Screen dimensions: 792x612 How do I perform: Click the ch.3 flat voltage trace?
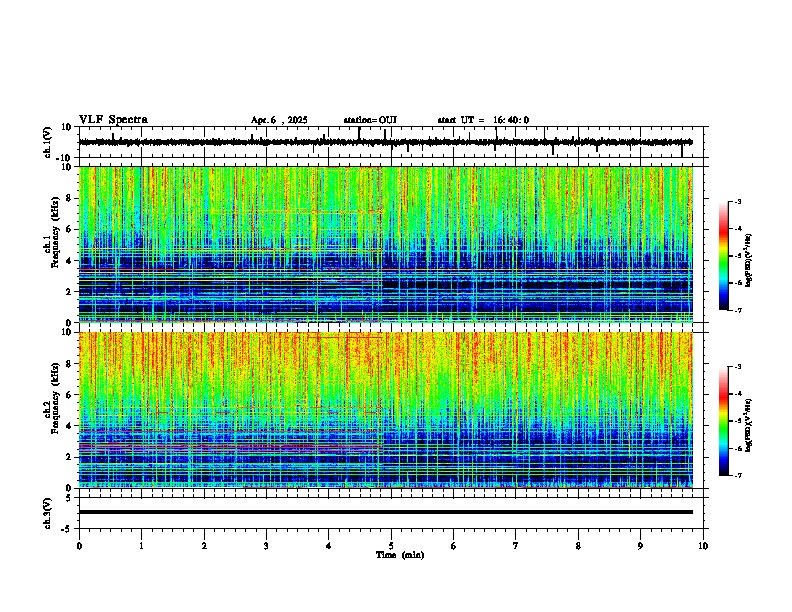(x=386, y=512)
